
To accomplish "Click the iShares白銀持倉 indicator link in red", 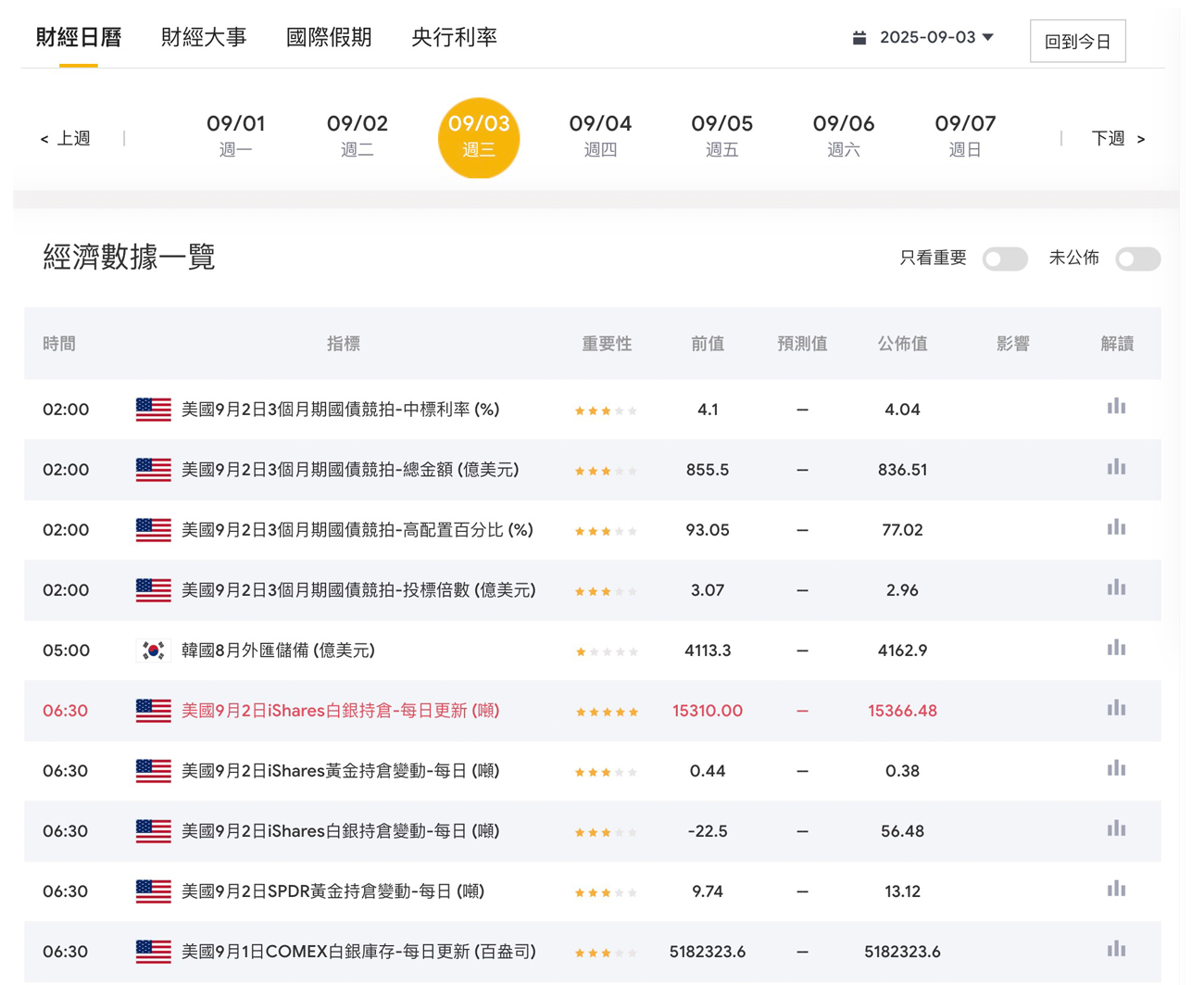I will pyautogui.click(x=340, y=711).
